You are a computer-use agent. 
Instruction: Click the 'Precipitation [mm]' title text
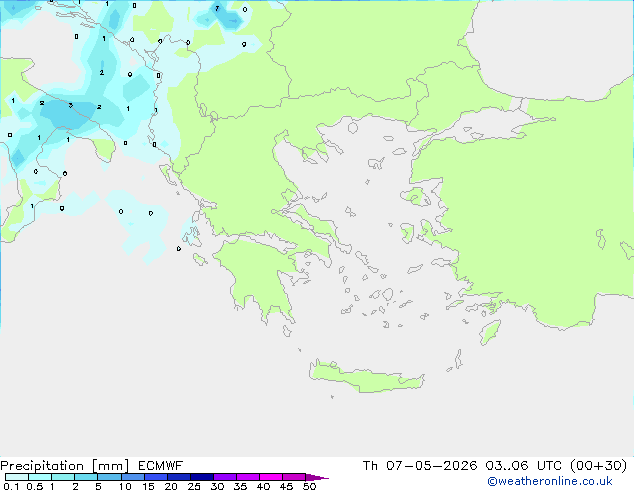[x=65, y=466]
